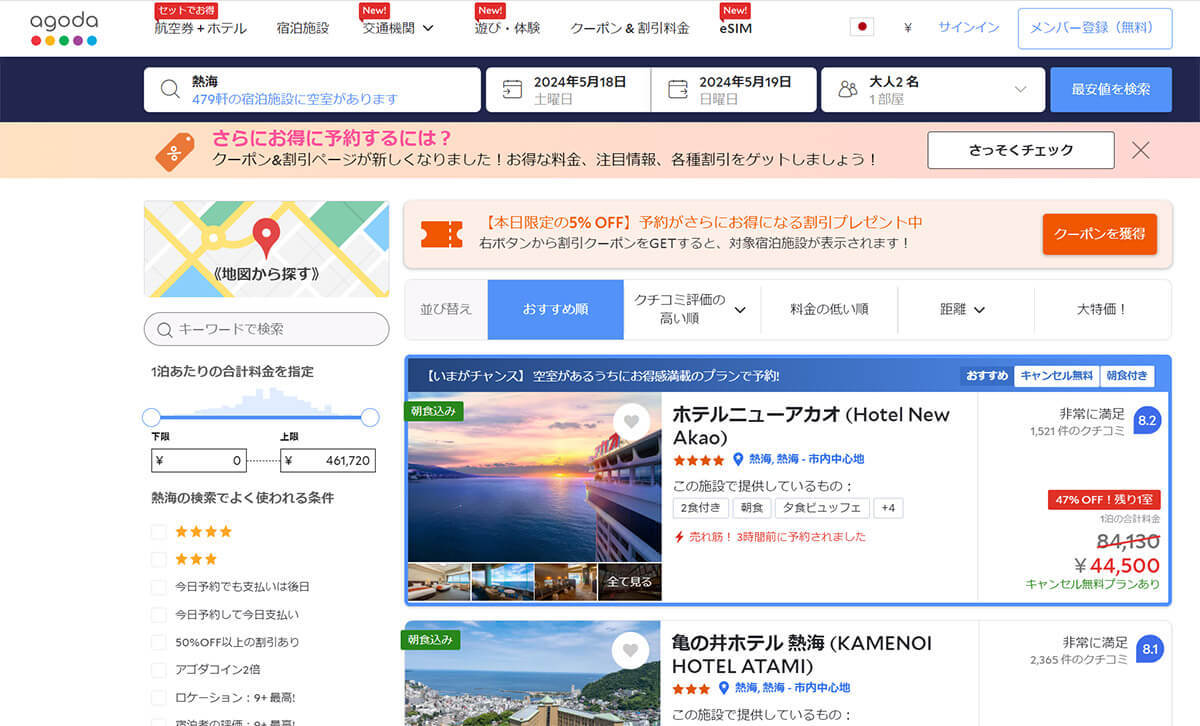Image resolution: width=1200 pixels, height=726 pixels.
Task: Open 全て見る photo gallery for Hotel New Akao
Action: pyautogui.click(x=630, y=582)
